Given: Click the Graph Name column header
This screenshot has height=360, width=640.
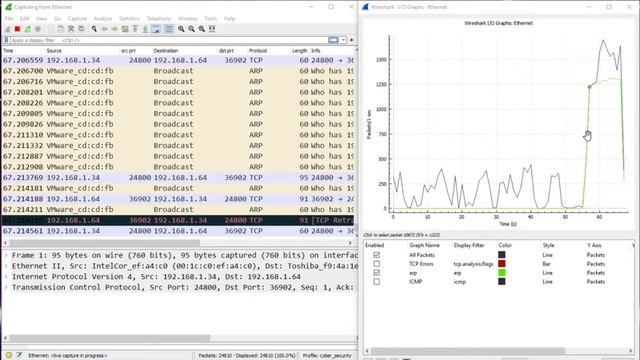Looking at the screenshot, I should coord(424,245).
